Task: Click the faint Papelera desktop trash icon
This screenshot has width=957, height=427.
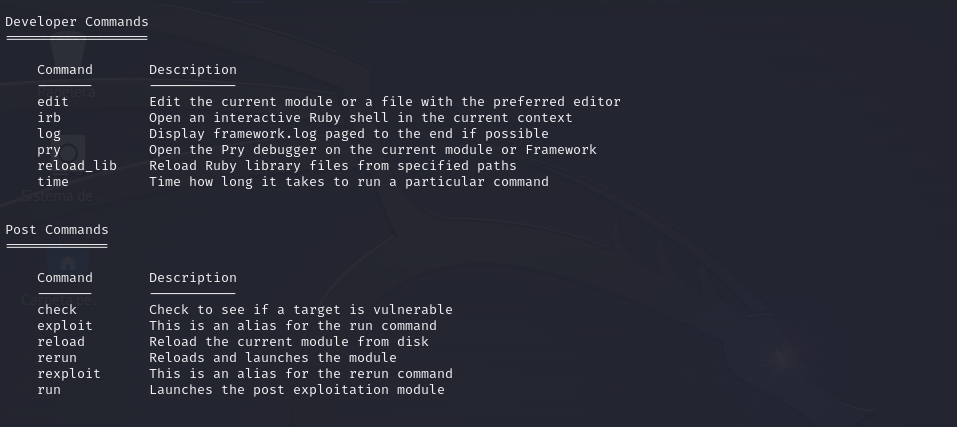Action: (67, 68)
